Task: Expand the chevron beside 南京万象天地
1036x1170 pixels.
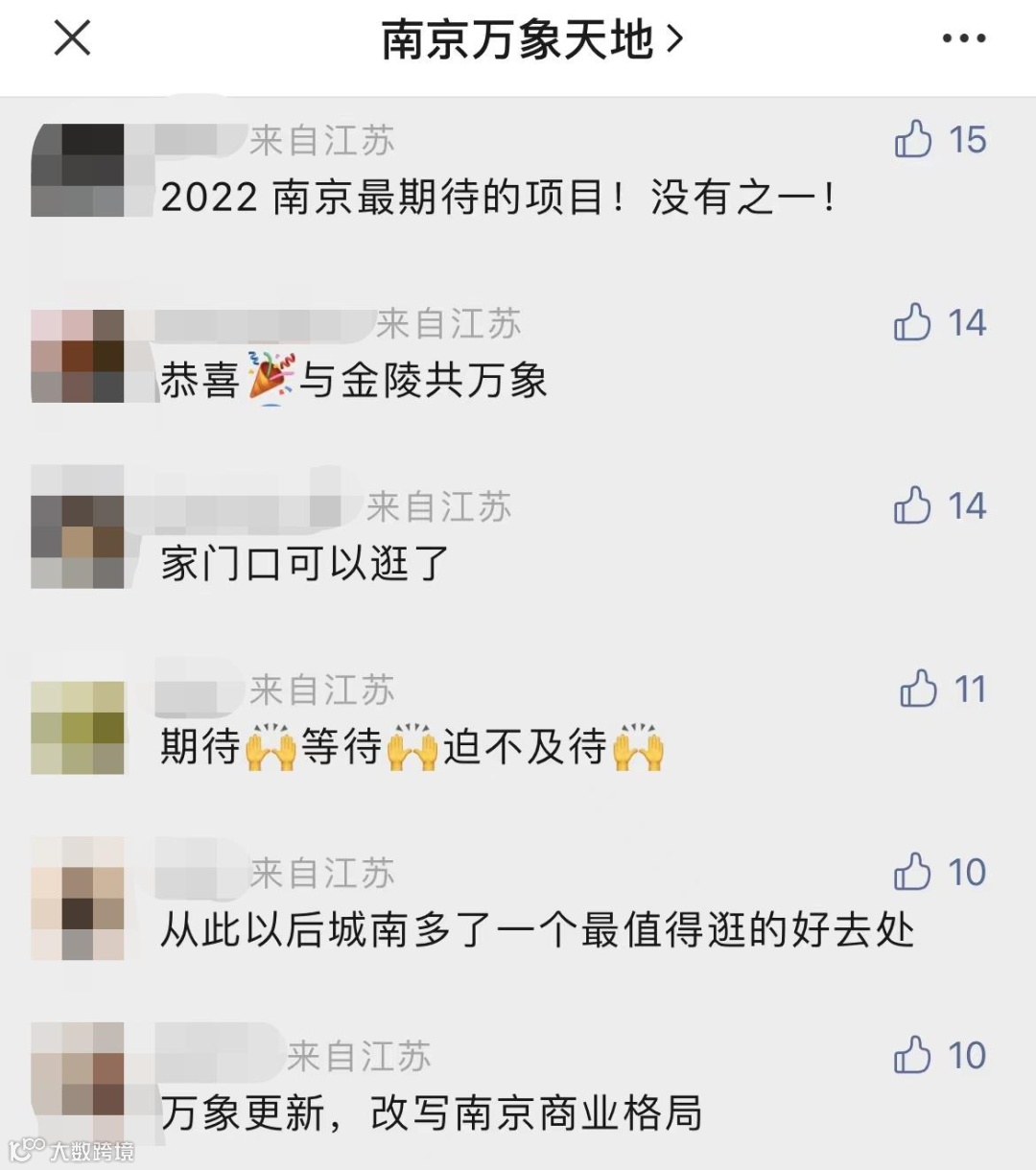Action: 674,39
